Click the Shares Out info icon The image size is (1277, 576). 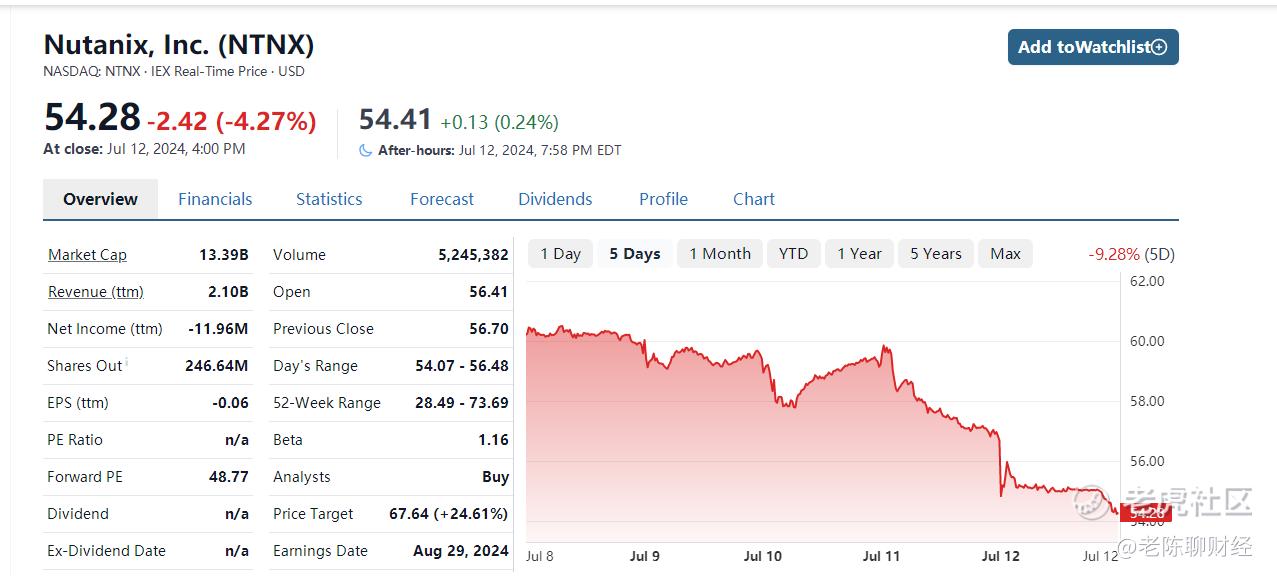coord(127,362)
